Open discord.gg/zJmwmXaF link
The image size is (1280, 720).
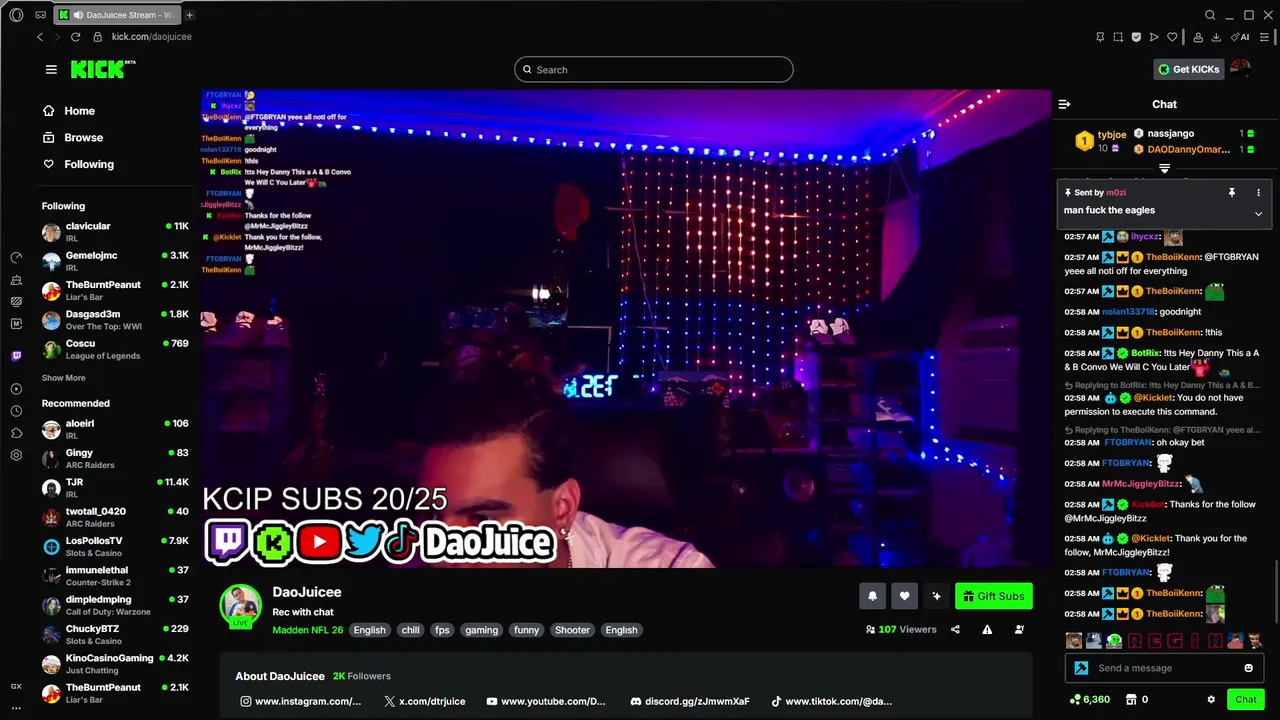[690, 701]
